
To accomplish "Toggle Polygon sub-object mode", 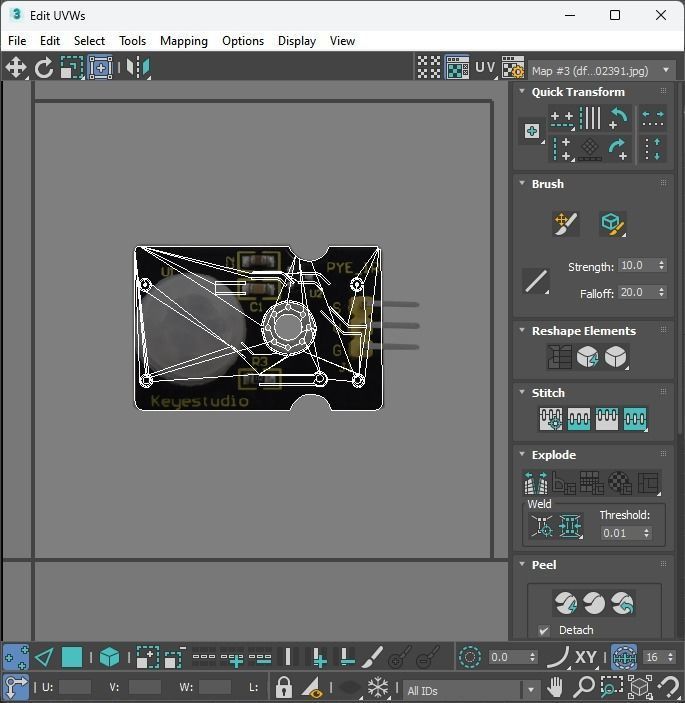I will (72, 657).
